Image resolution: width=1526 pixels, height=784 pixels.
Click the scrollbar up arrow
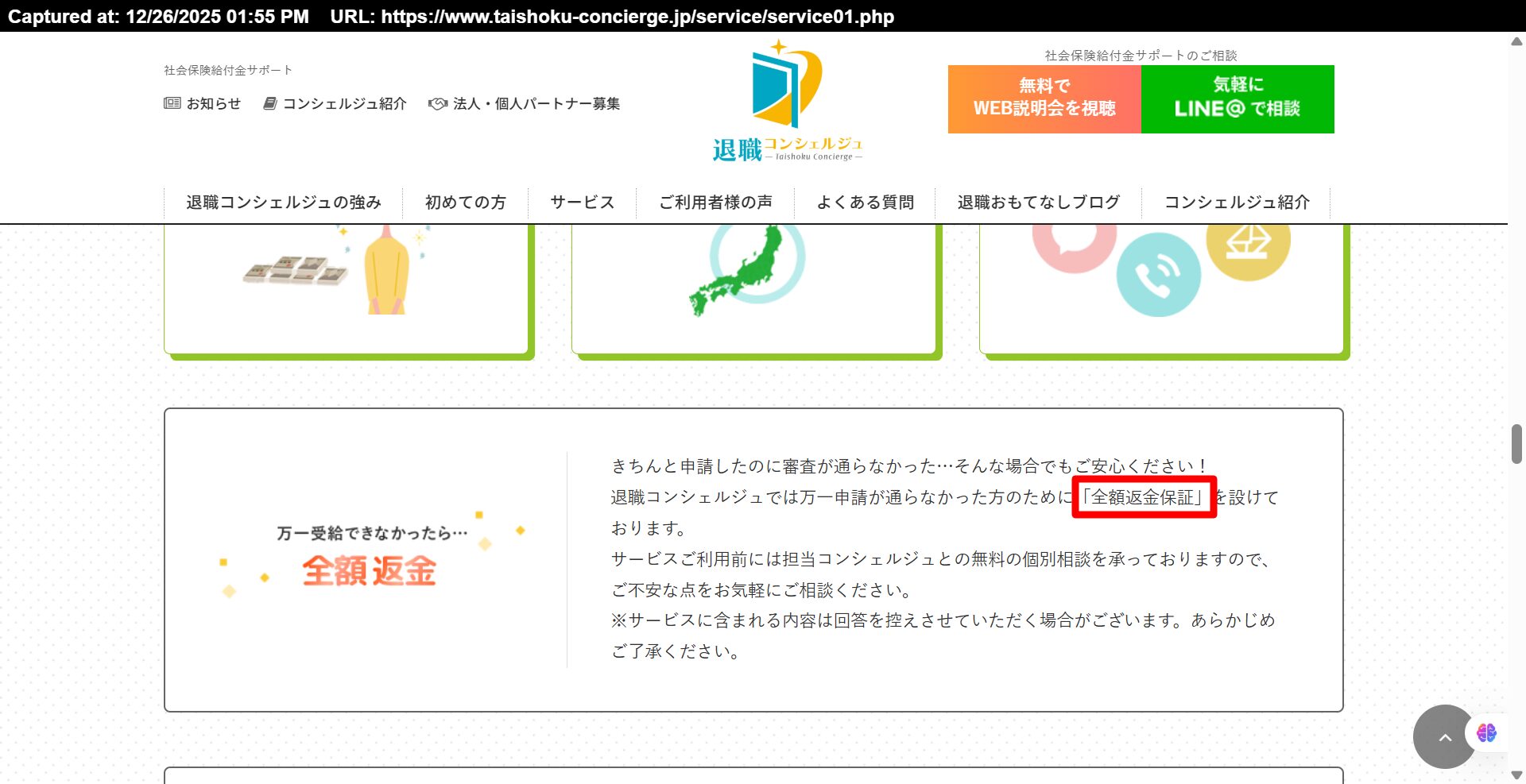(1516, 41)
